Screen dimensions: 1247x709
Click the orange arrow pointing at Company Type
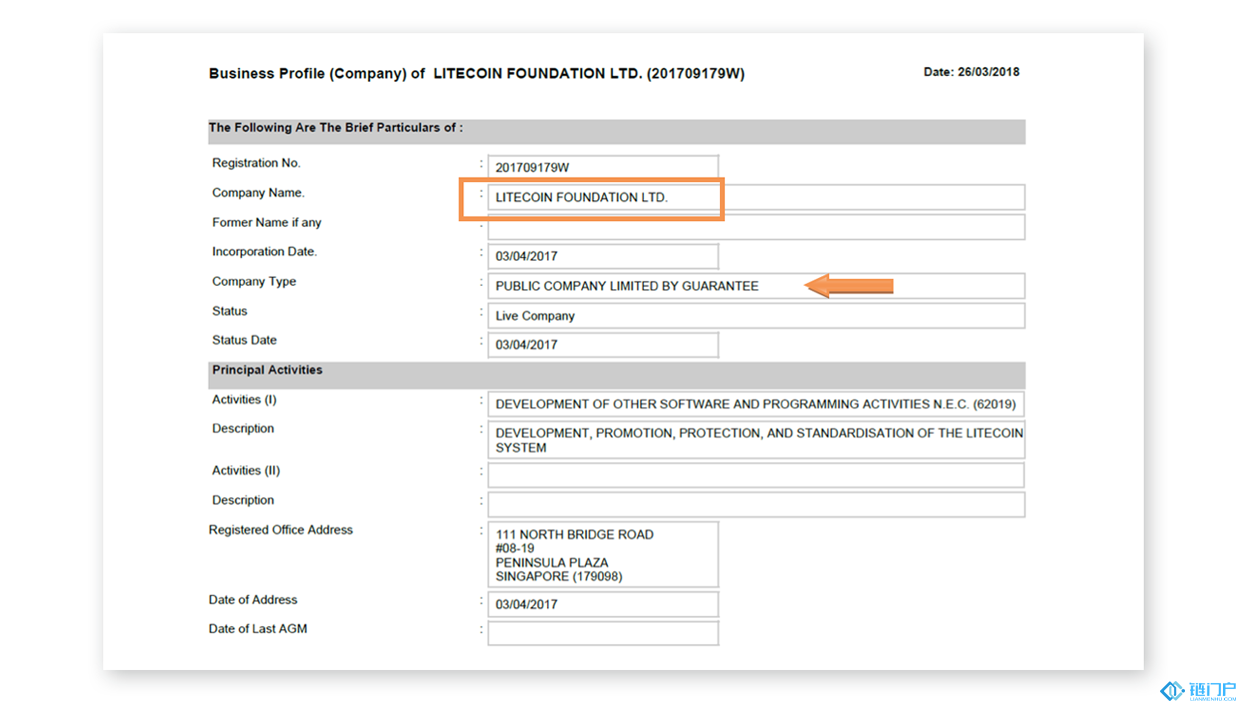[x=848, y=287]
